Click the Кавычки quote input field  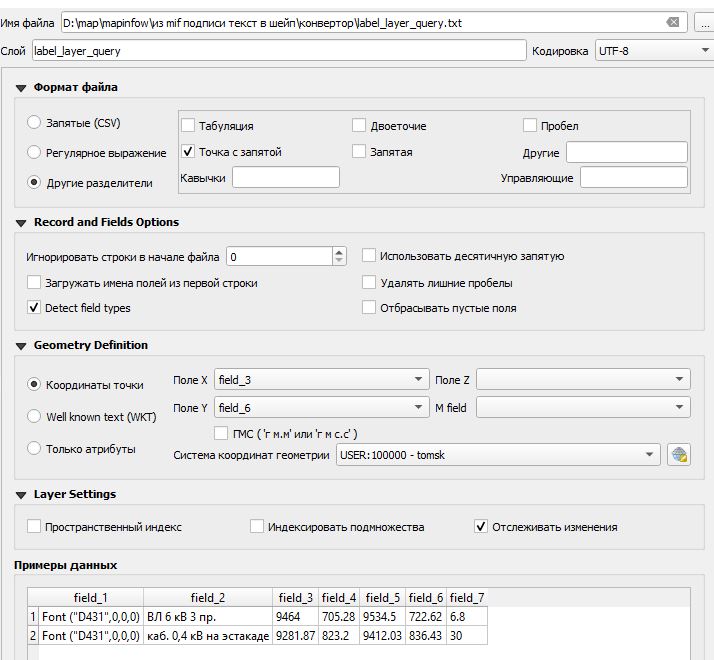click(x=286, y=178)
